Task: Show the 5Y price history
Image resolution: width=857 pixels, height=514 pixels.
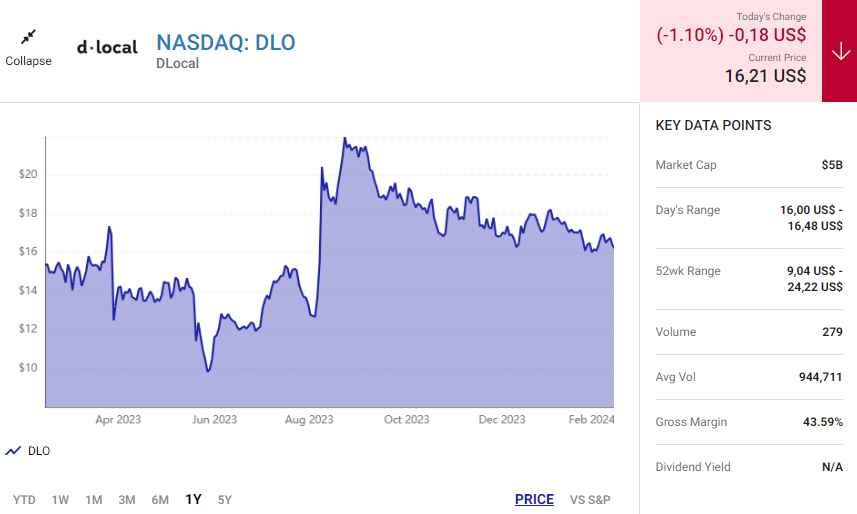Action: (x=224, y=499)
